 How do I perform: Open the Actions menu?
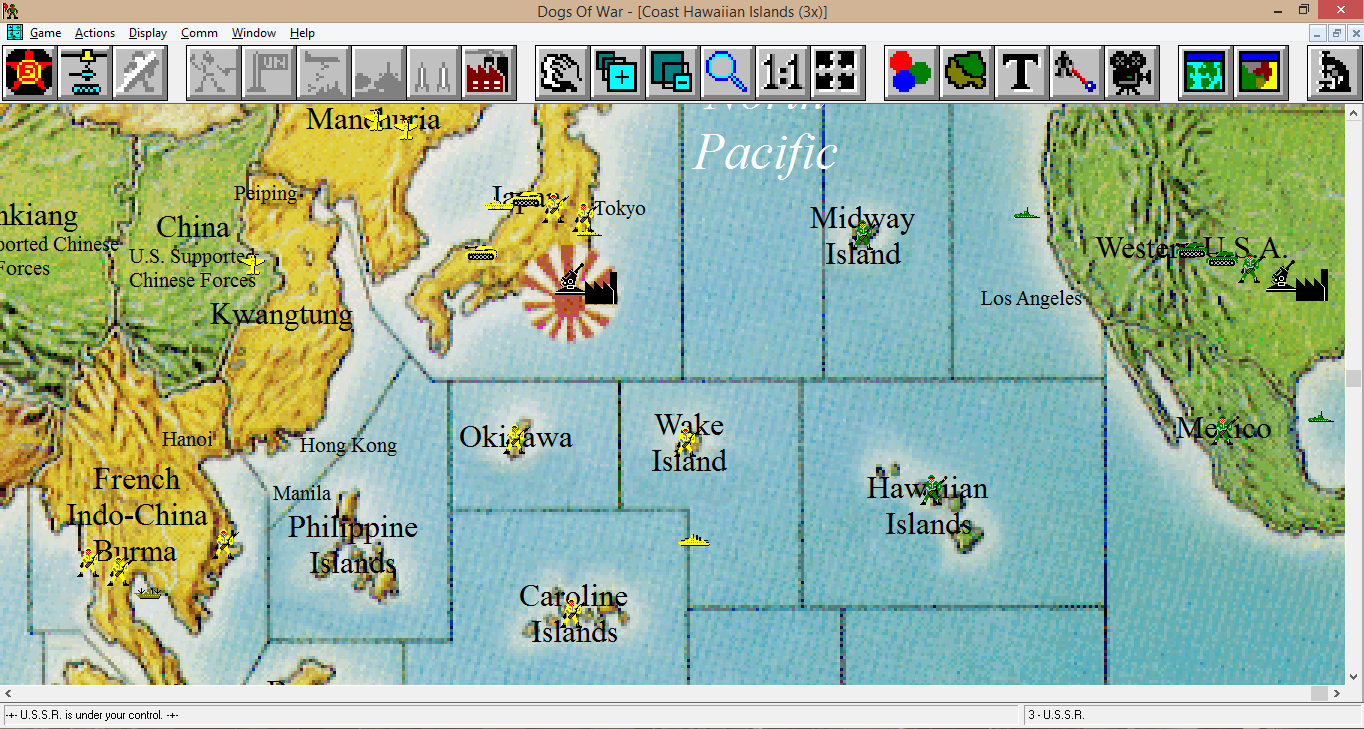95,33
